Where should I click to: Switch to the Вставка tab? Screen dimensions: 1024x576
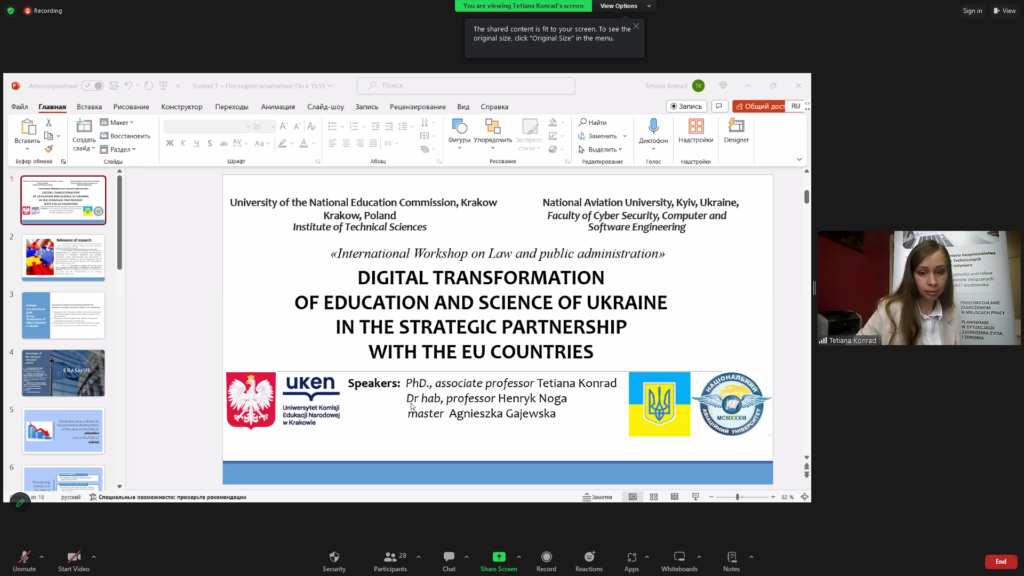coord(89,106)
